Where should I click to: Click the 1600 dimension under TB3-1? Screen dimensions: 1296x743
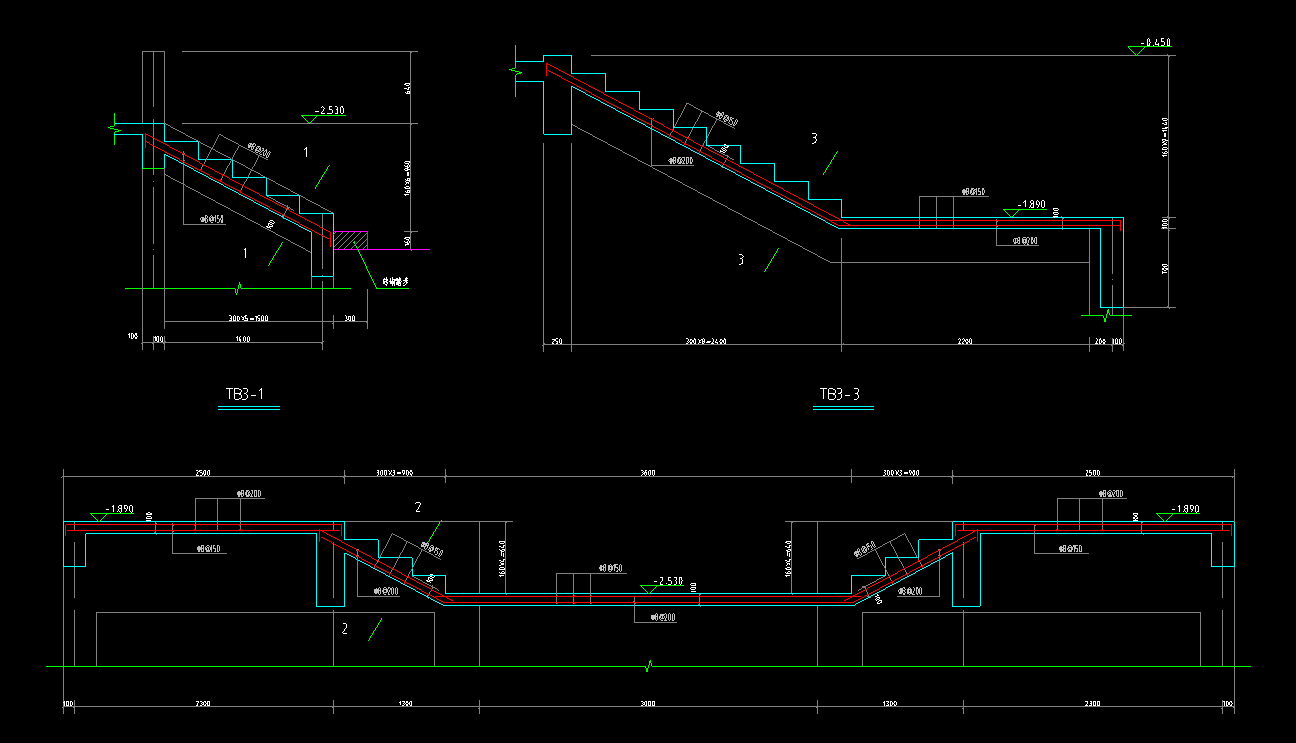click(242, 340)
